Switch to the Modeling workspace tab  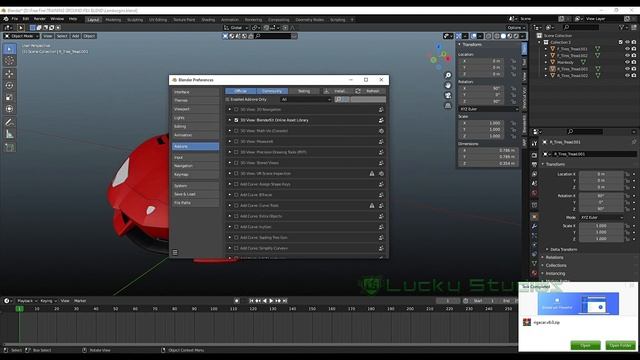(113, 20)
